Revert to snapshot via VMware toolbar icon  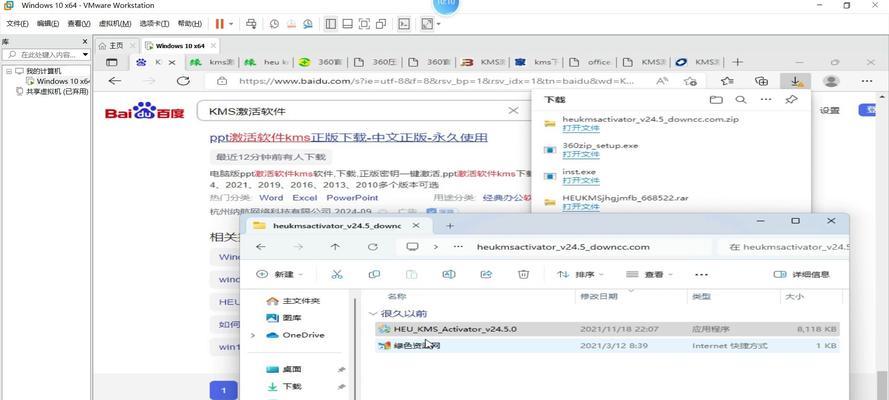(291, 24)
